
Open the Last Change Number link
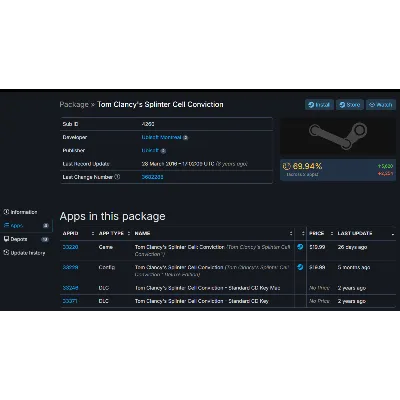coord(152,177)
